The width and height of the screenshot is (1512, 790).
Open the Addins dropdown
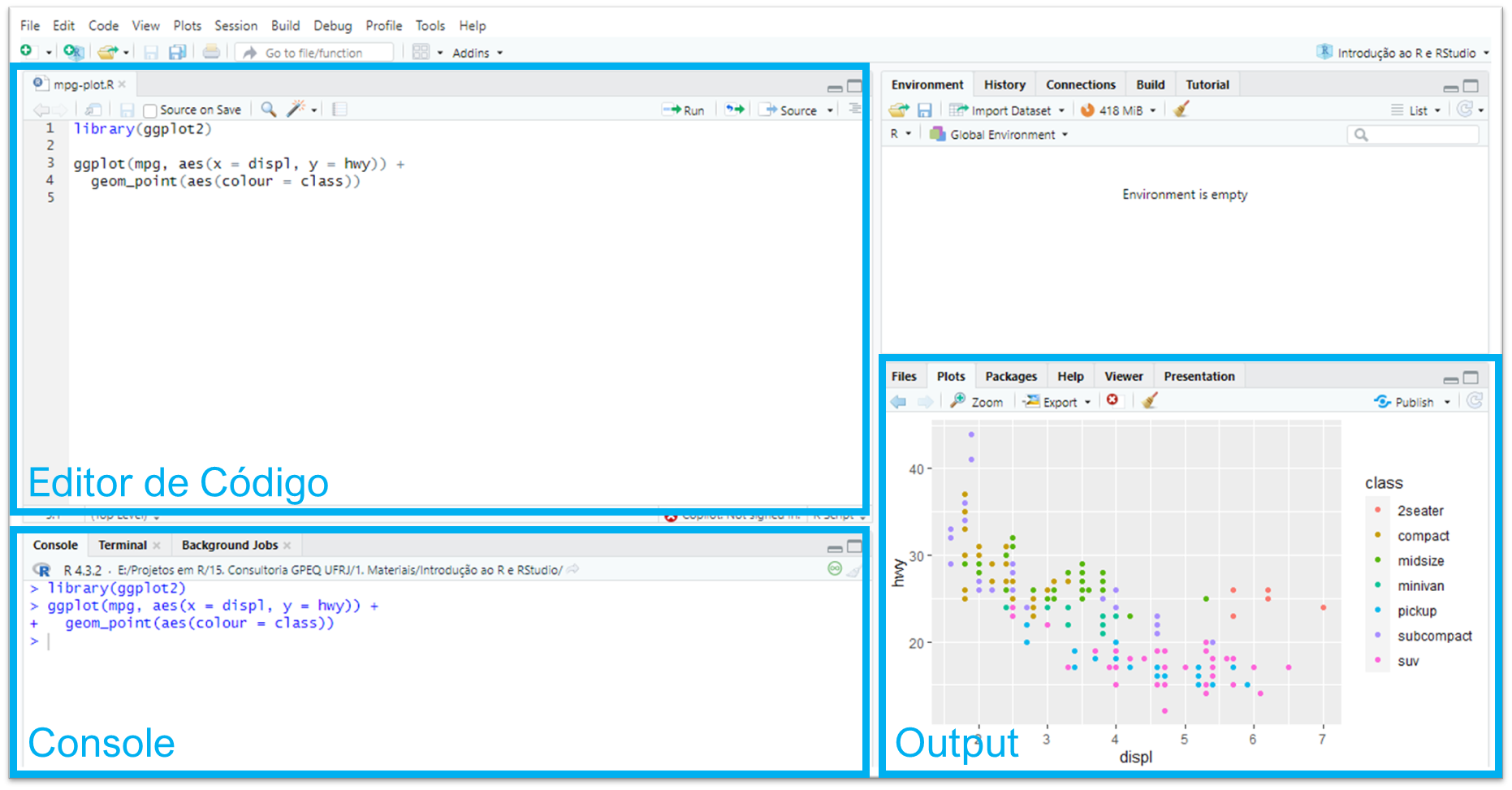(x=477, y=53)
